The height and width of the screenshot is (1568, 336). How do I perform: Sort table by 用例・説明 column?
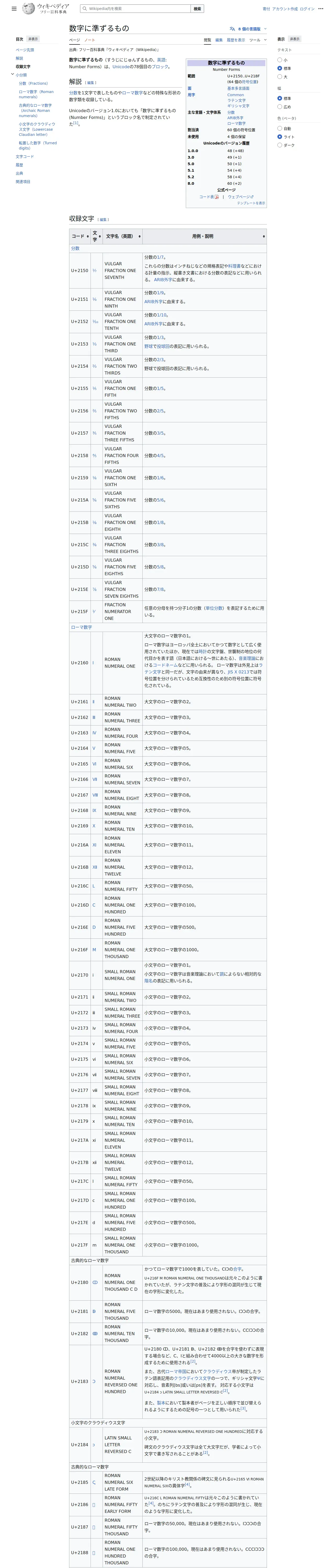coord(204,236)
